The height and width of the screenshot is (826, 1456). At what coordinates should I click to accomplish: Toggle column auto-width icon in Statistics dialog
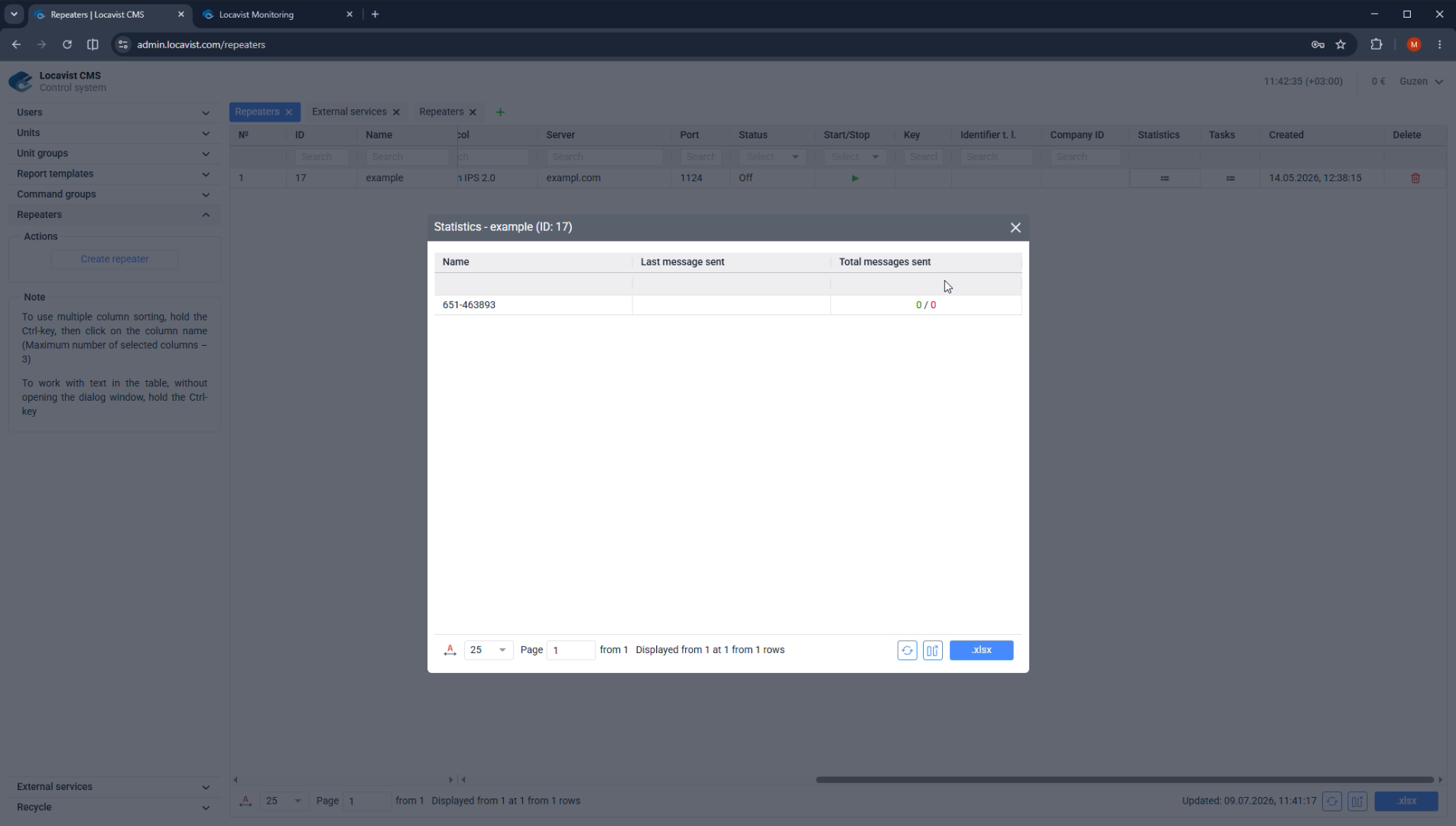pos(450,650)
